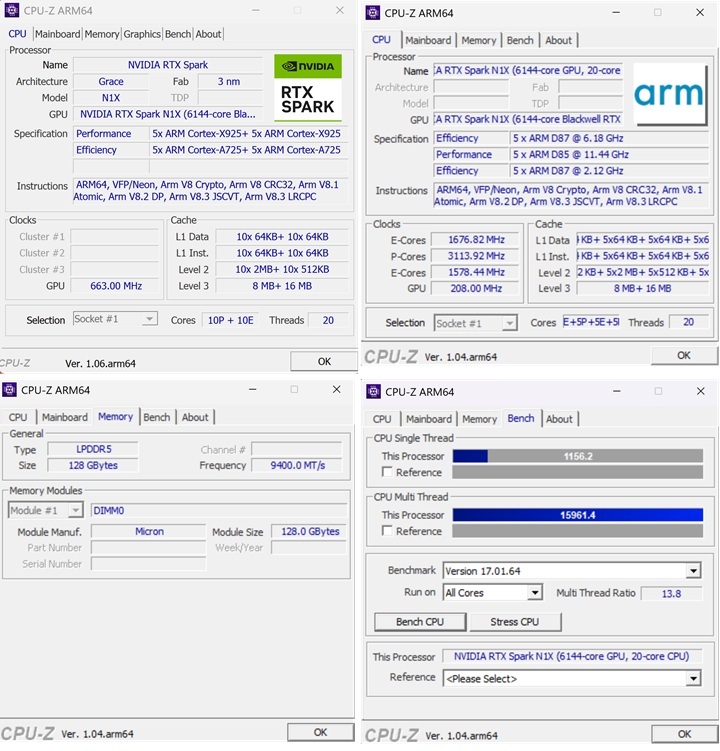
Task: Open Mainboard tab in the benchmark window
Action: pos(429,419)
